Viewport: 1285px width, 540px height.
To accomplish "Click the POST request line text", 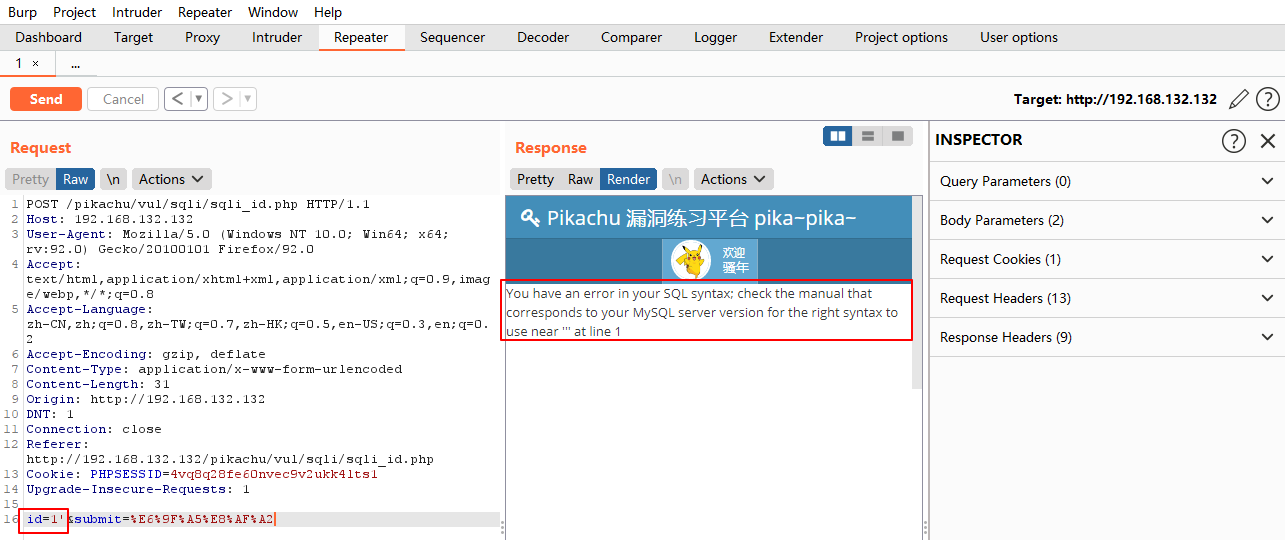I will [x=198, y=204].
